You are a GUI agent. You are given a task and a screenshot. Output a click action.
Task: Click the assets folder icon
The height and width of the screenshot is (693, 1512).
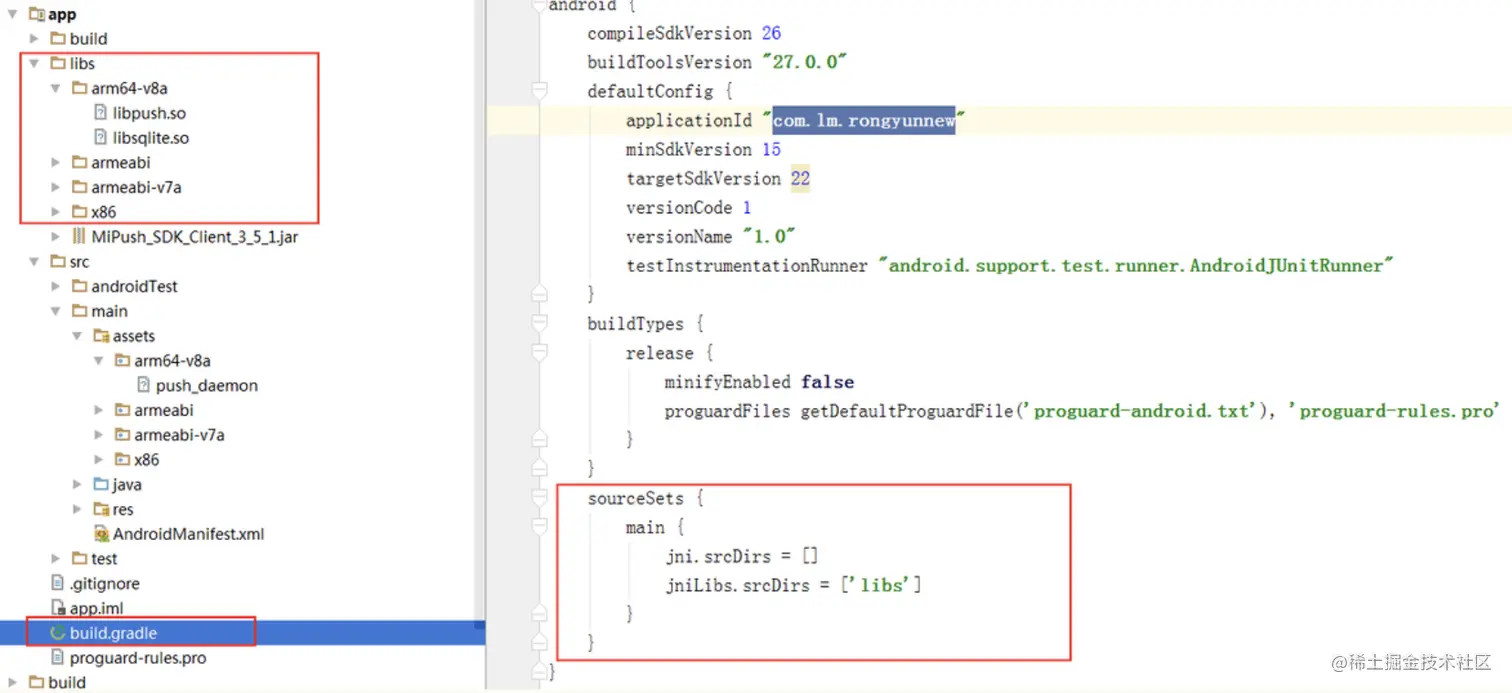tap(100, 336)
